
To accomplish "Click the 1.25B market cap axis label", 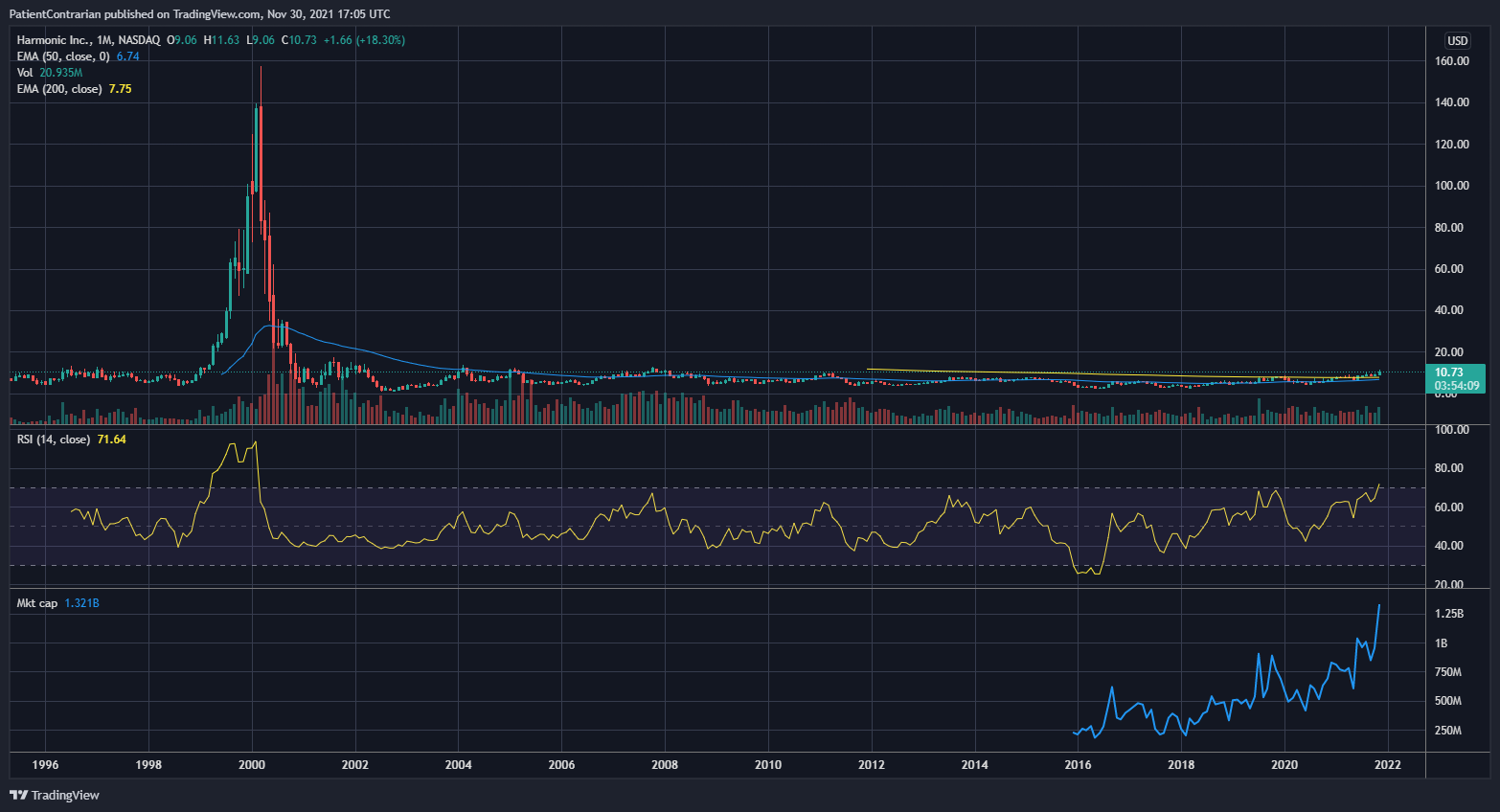I will click(1448, 614).
